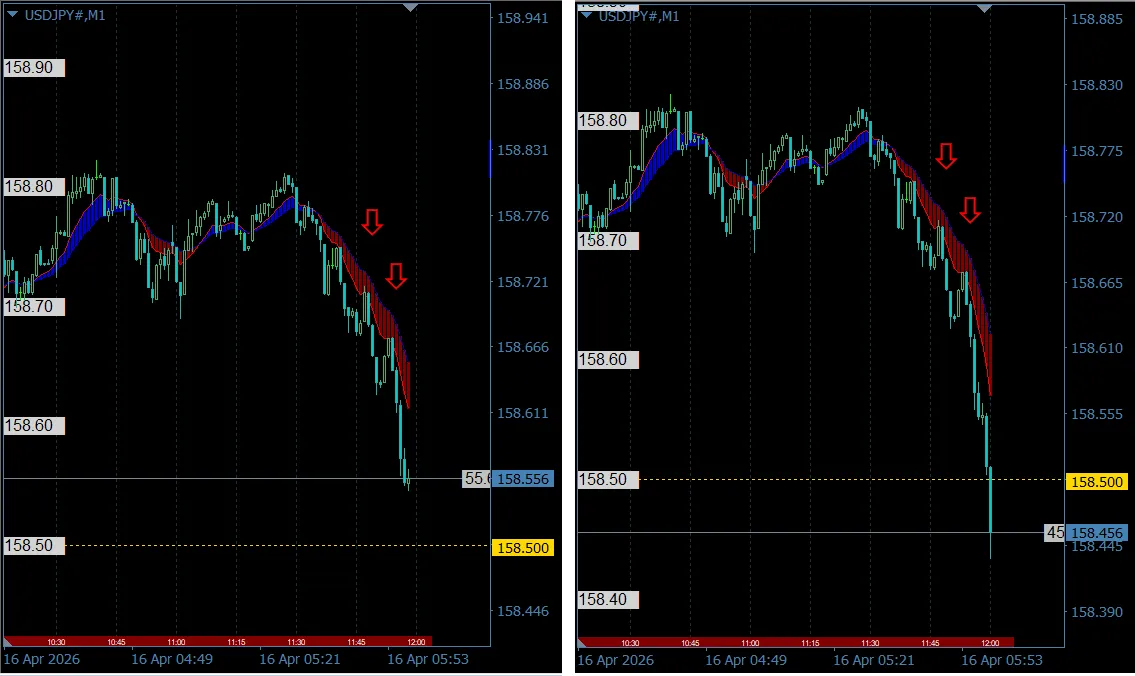Click the 158.80 line label in right chart
The image size is (1135, 676).
pyautogui.click(x=608, y=121)
